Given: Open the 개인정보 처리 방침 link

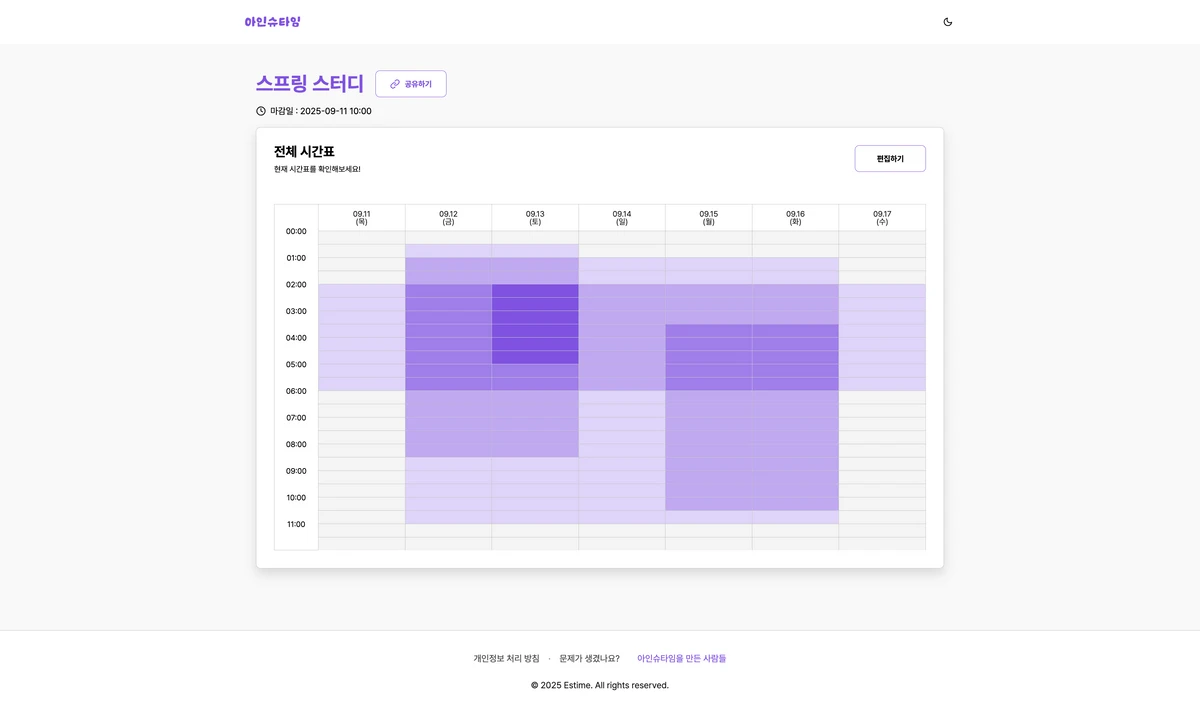Looking at the screenshot, I should [506, 658].
